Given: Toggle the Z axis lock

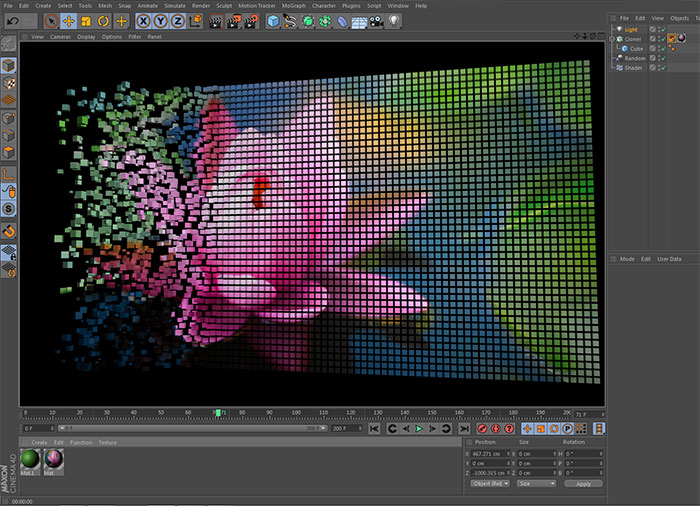Looking at the screenshot, I should pyautogui.click(x=178, y=21).
